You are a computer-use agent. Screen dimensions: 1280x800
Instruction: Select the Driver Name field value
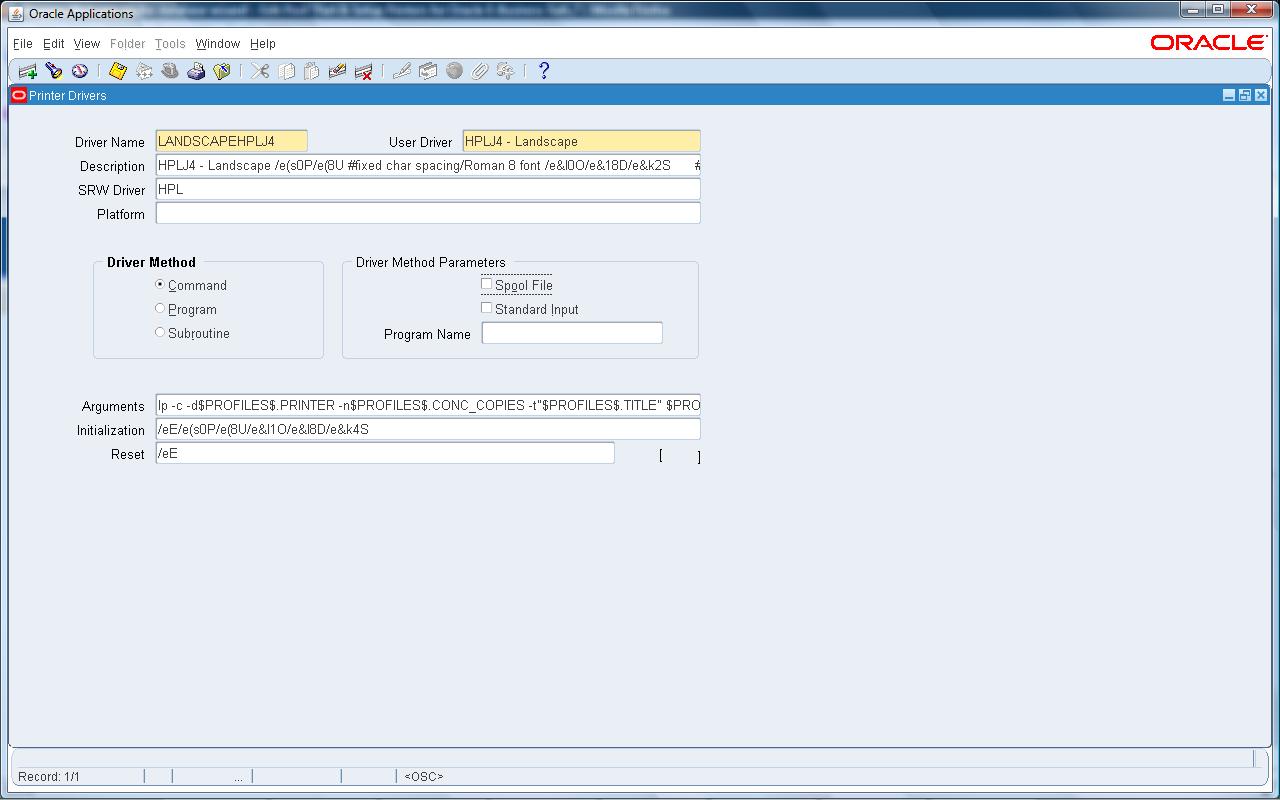coord(230,140)
